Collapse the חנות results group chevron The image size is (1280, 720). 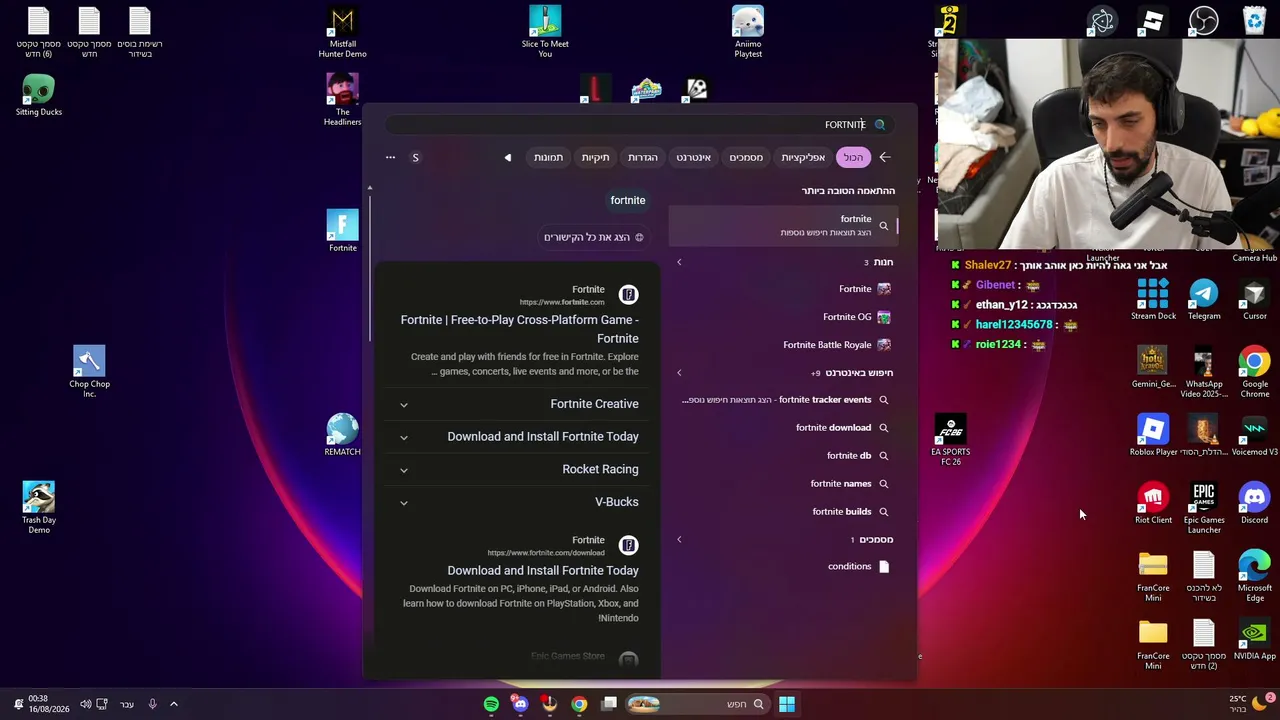[679, 262]
